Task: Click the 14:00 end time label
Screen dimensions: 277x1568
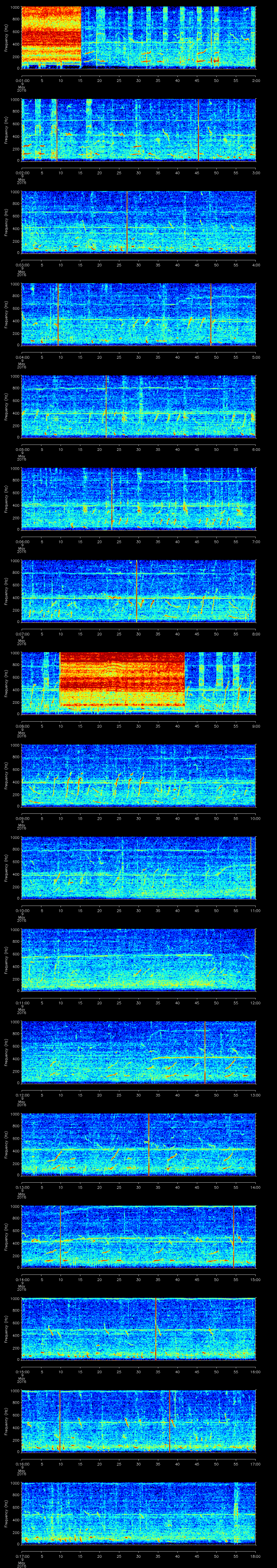Action: pyautogui.click(x=255, y=1187)
